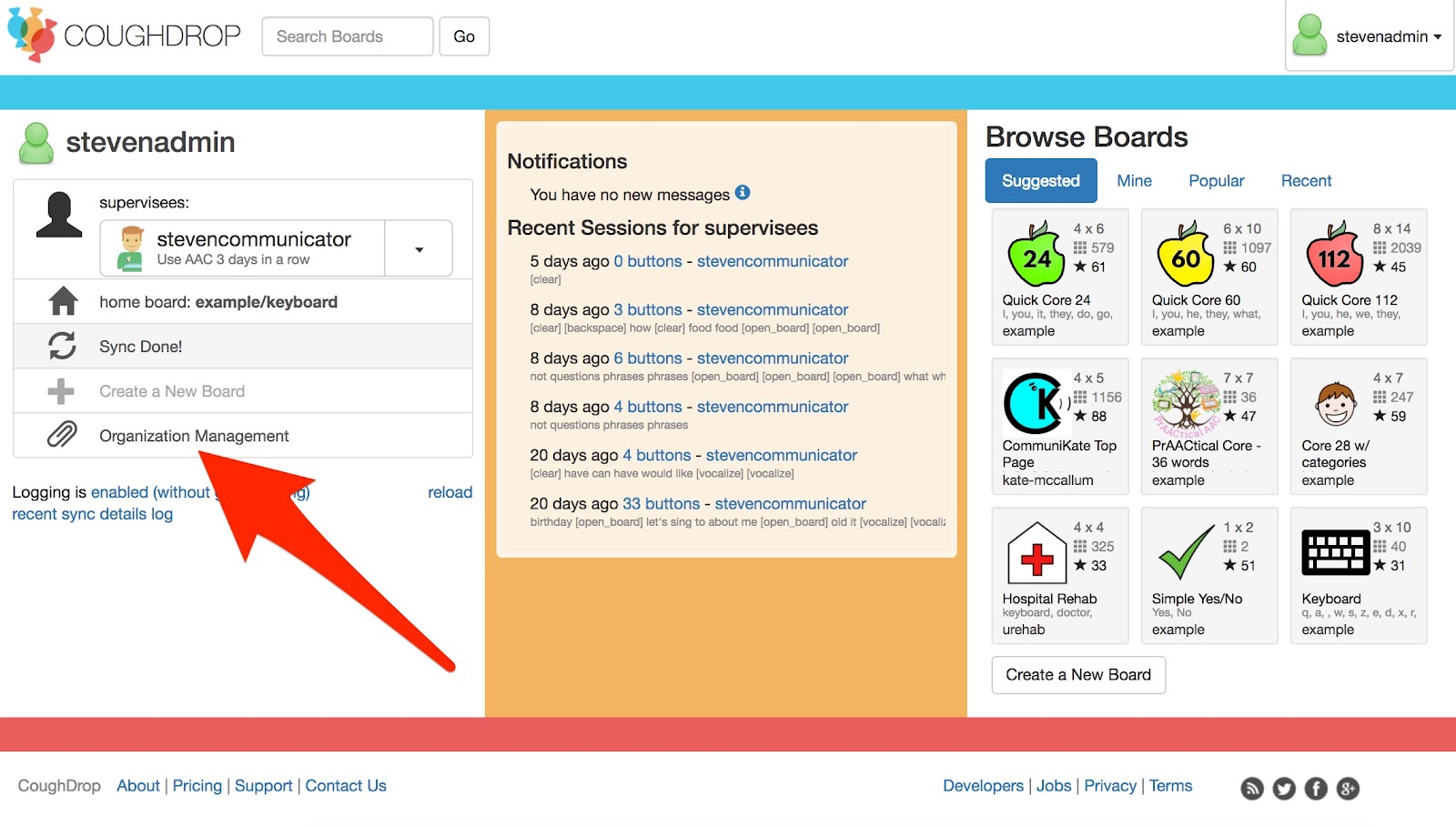Open the Terms footer link
The image size is (1456, 827).
tap(1171, 785)
